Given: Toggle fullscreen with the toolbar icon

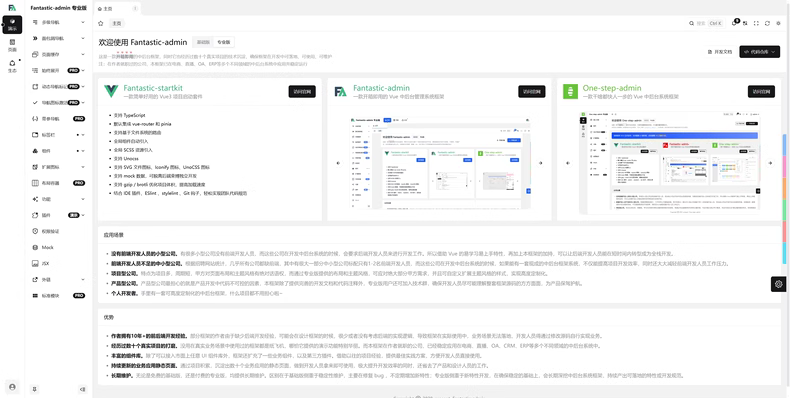Looking at the screenshot, I should tap(756, 23).
